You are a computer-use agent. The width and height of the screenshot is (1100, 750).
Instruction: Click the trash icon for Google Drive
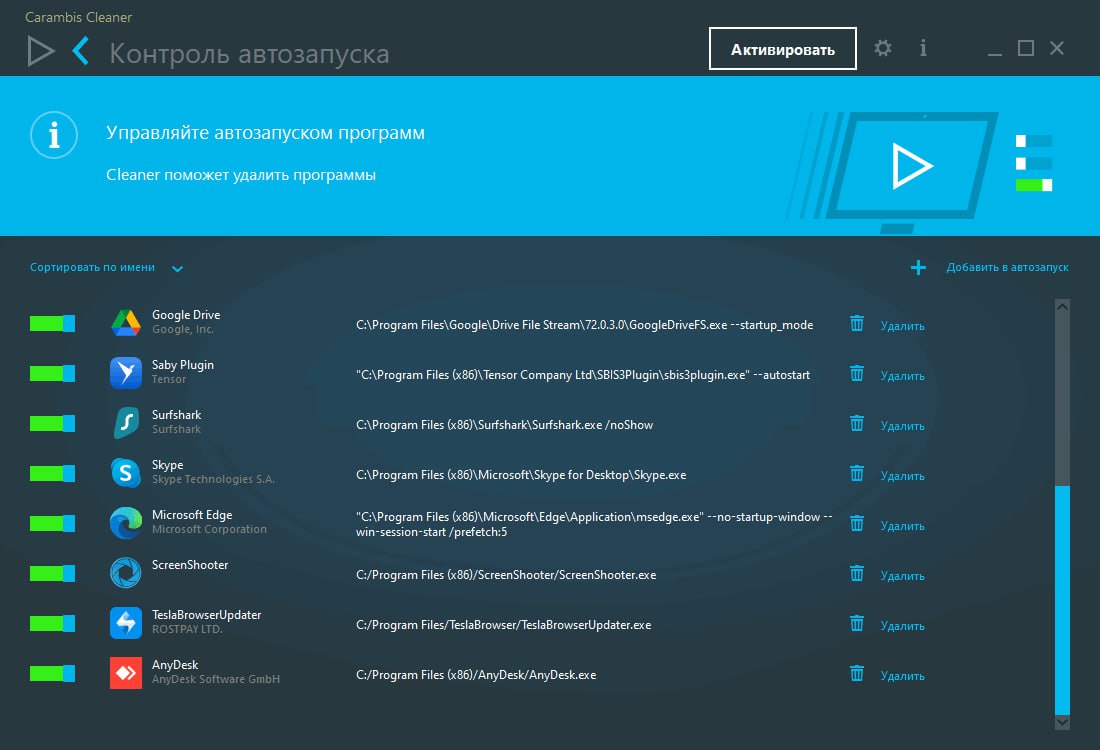click(857, 323)
